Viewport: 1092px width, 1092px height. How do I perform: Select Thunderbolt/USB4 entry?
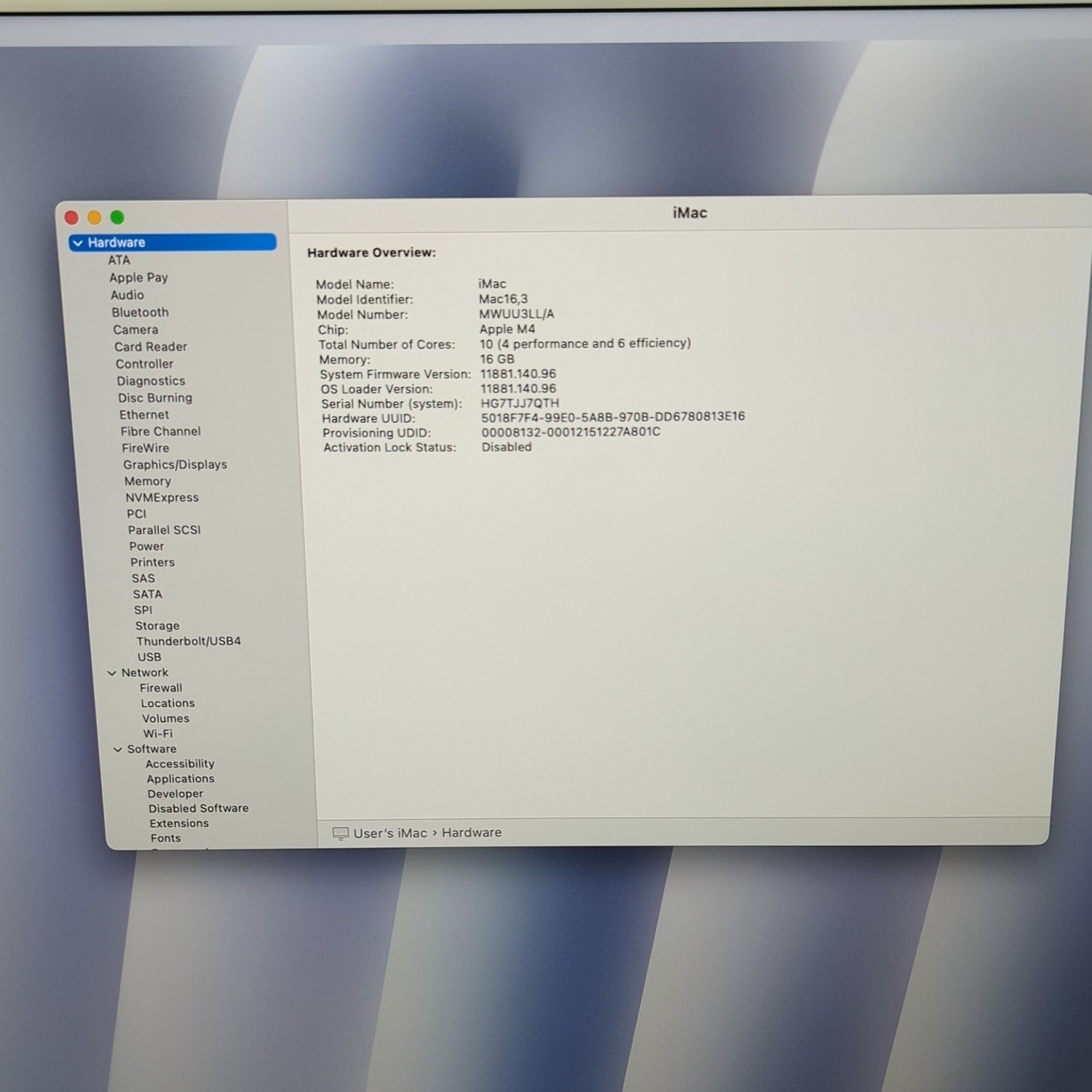[x=189, y=641]
